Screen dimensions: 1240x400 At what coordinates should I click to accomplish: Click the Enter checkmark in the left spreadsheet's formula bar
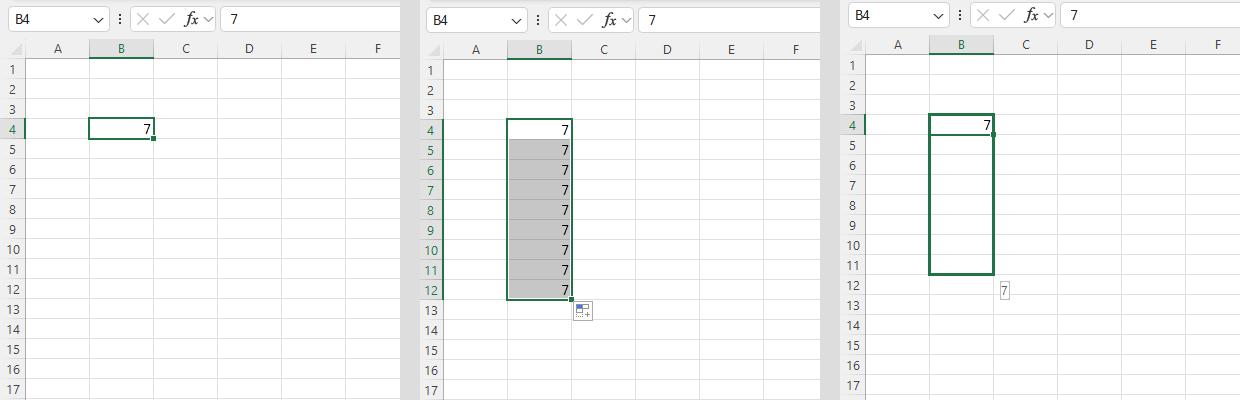(x=167, y=20)
